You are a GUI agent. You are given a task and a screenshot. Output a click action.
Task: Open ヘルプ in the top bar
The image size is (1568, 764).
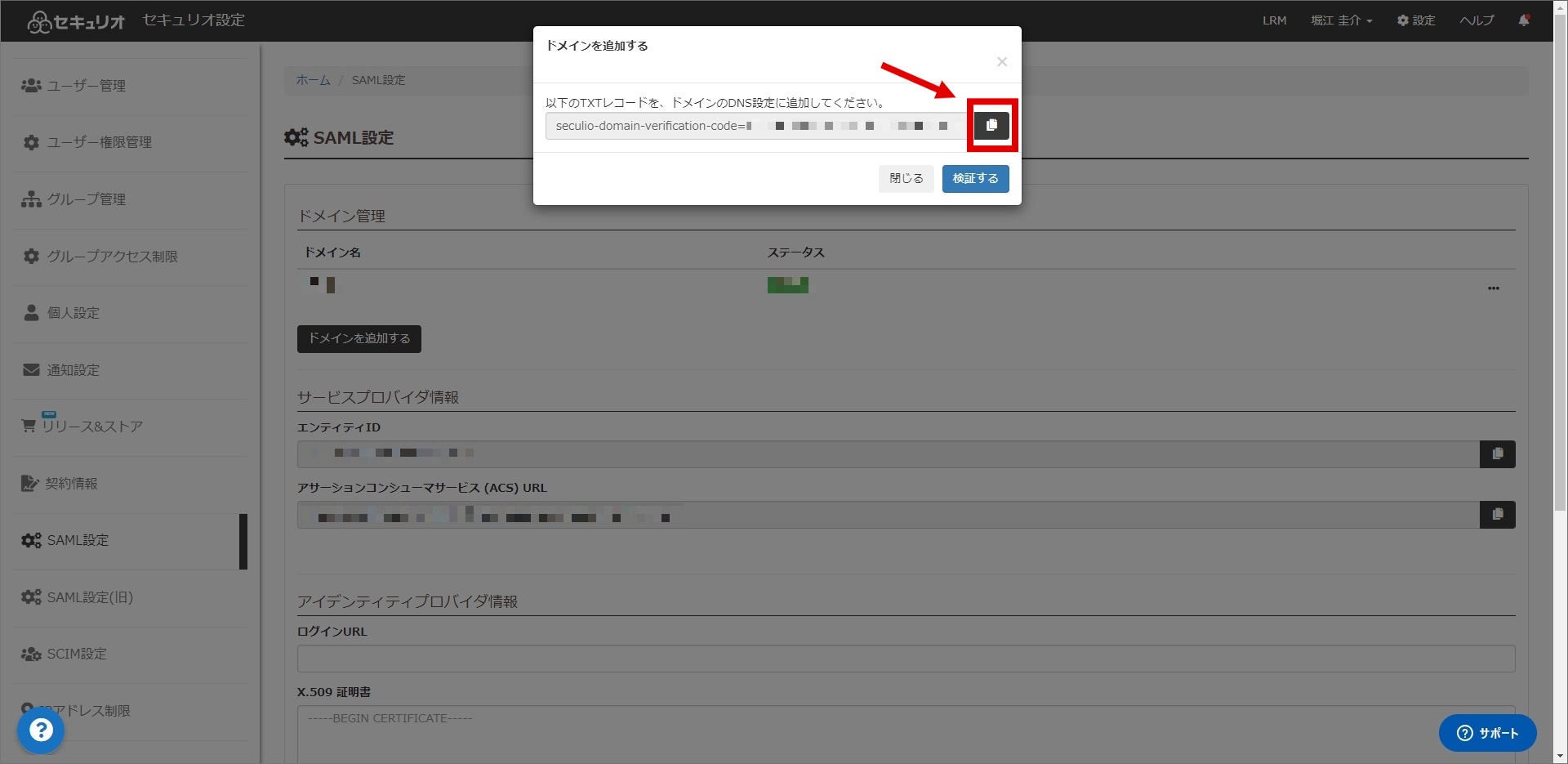point(1477,20)
